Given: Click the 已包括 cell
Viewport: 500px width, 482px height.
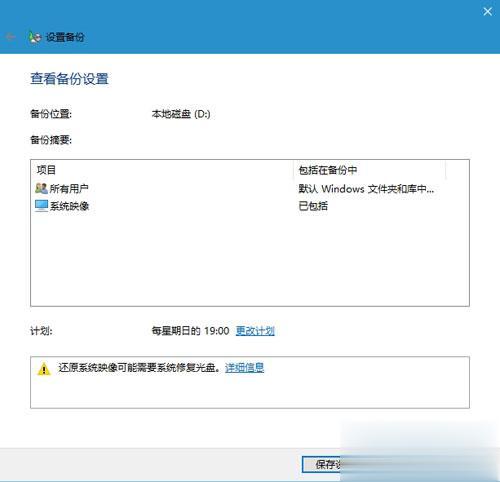Looking at the screenshot, I should coord(313,206).
